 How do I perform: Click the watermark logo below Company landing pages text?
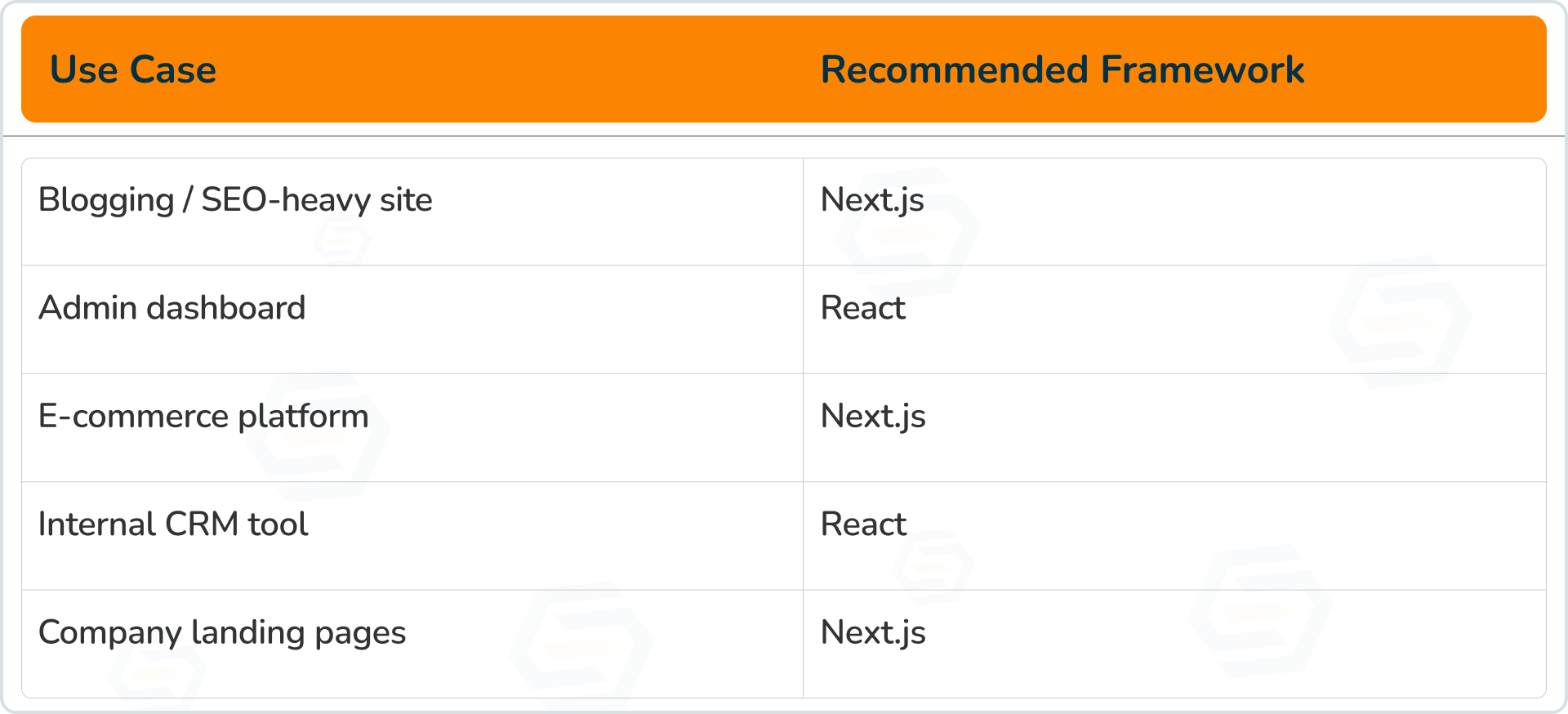pyautogui.click(x=157, y=673)
